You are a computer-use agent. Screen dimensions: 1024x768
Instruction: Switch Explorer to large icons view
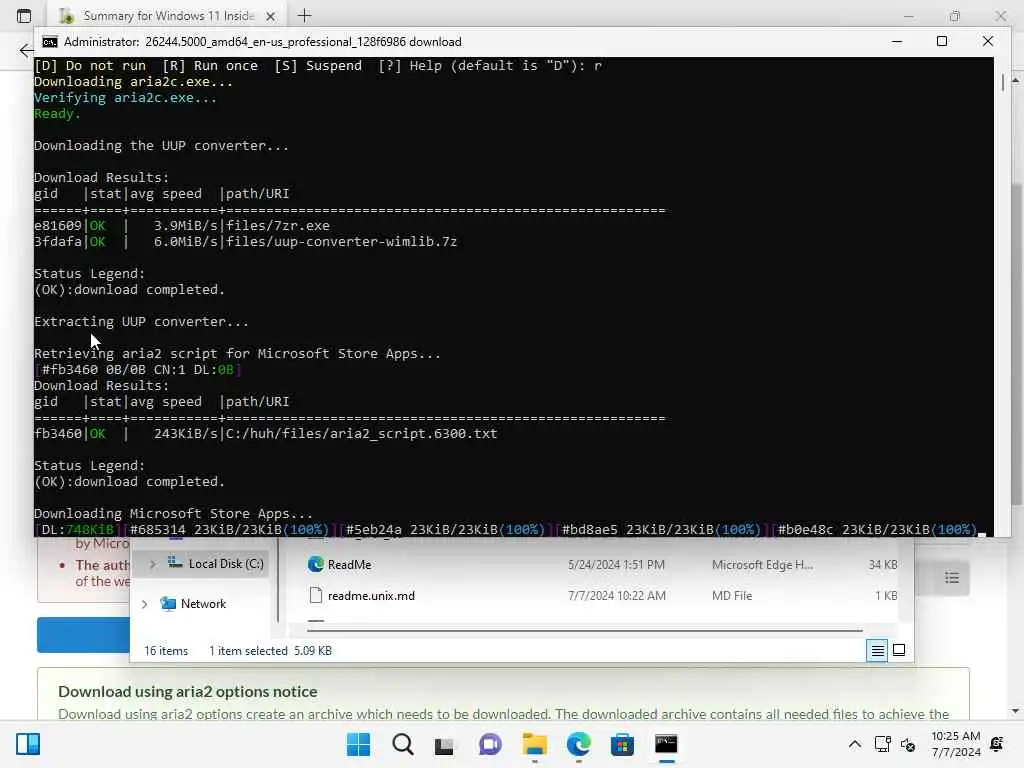pyautogui.click(x=899, y=650)
